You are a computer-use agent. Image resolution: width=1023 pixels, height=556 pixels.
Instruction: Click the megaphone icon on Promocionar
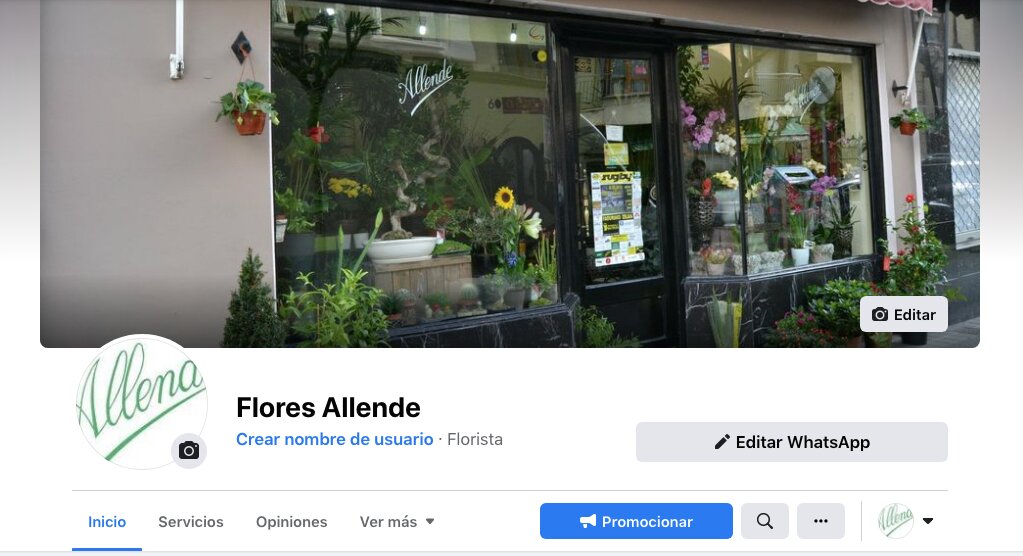[x=588, y=521]
